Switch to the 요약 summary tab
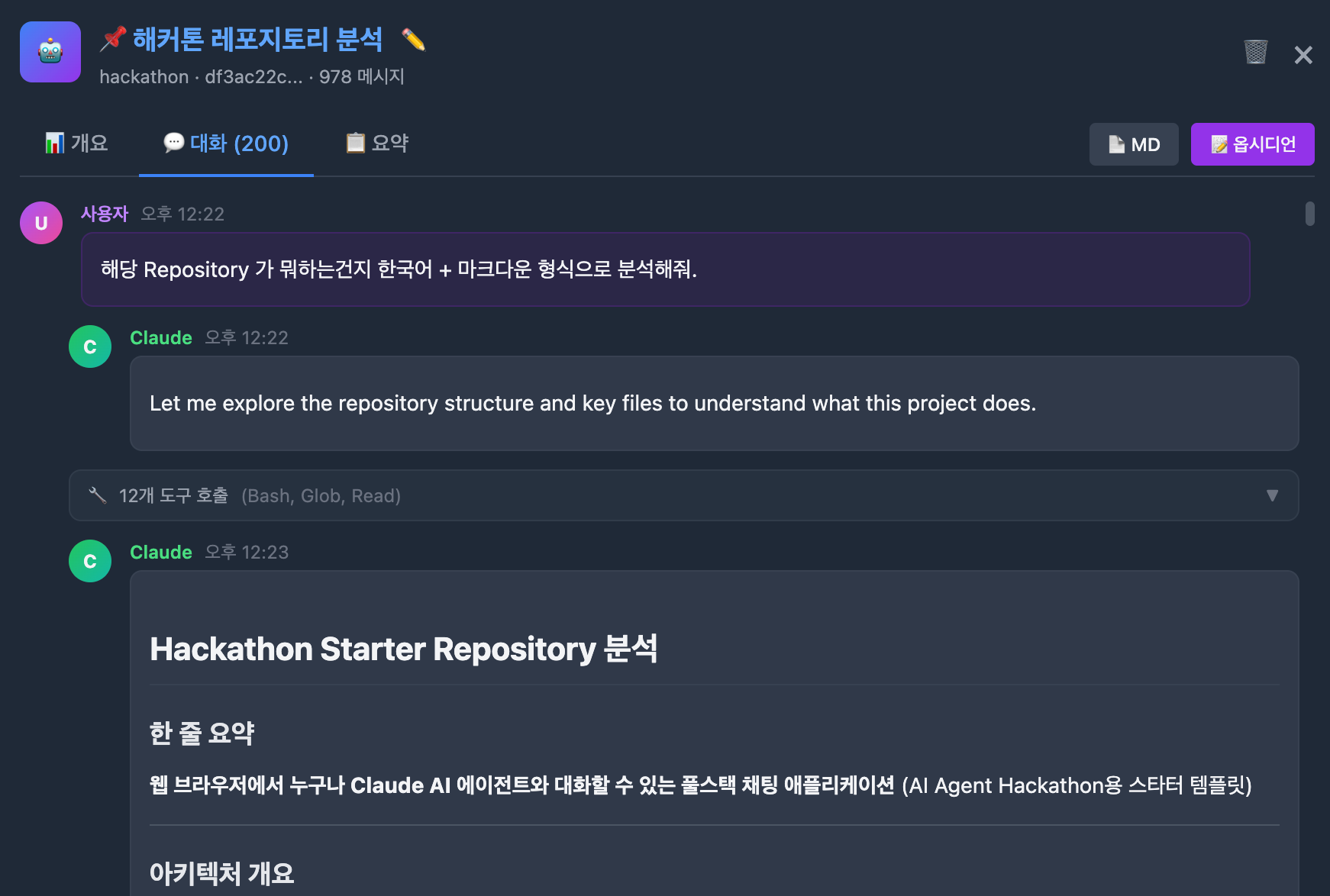Image resolution: width=1330 pixels, height=896 pixels. tap(377, 143)
